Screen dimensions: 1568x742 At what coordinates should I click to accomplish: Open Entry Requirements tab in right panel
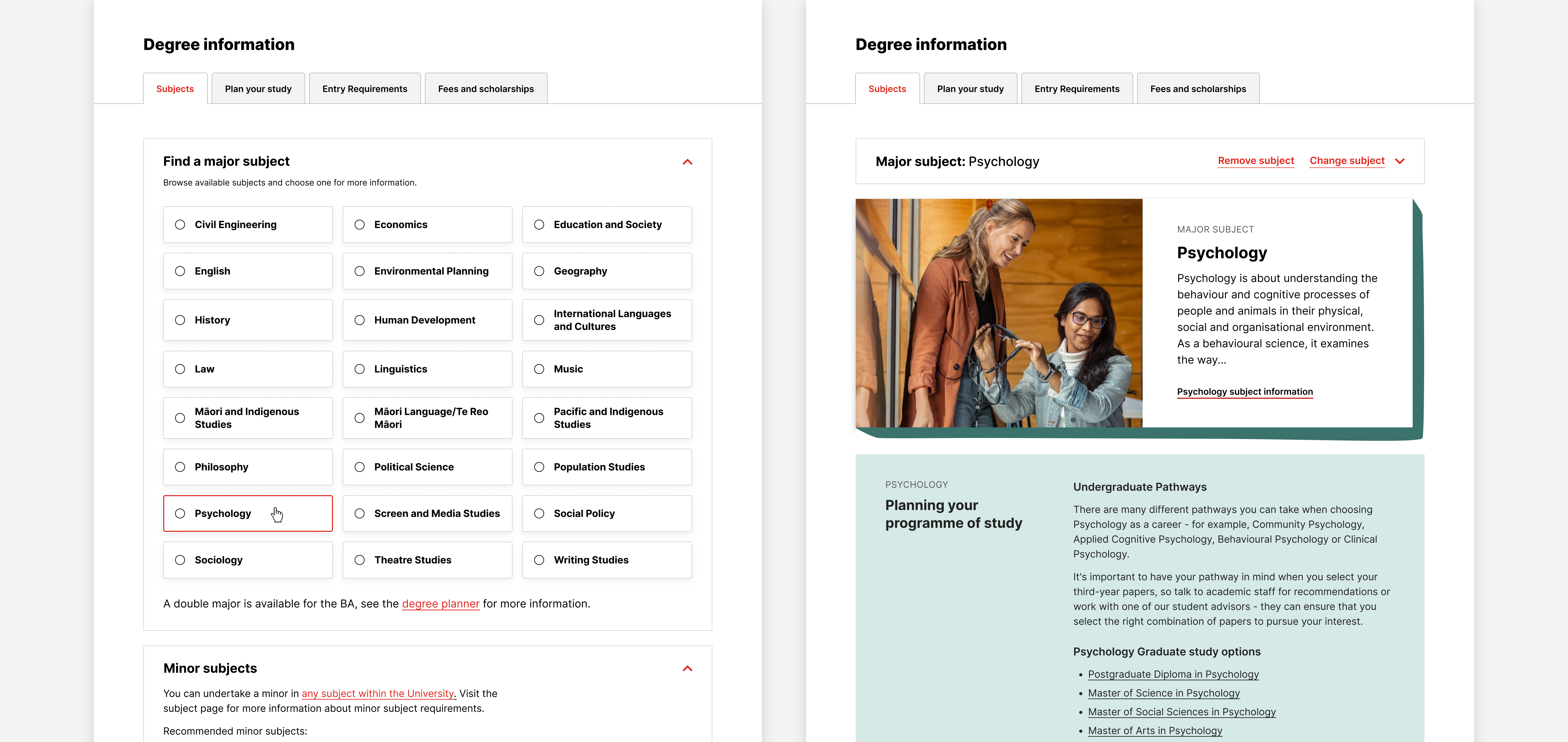coord(1077,89)
